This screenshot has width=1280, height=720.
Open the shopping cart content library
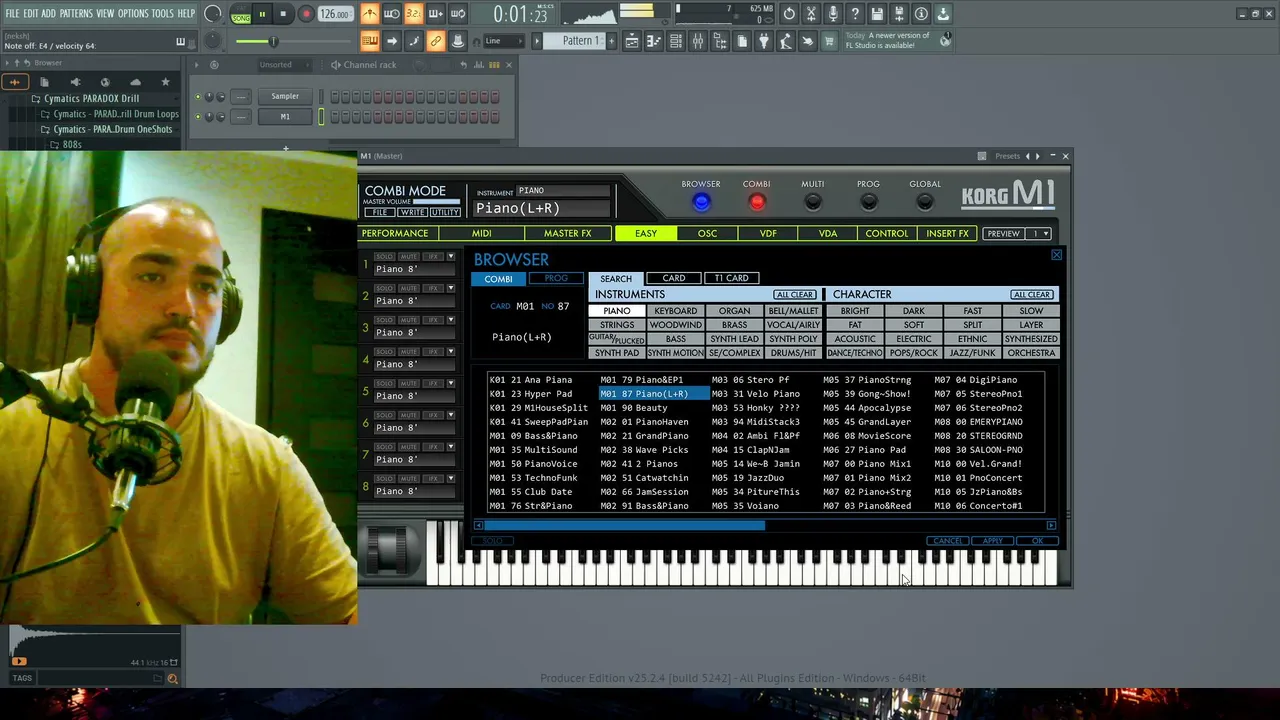[829, 41]
